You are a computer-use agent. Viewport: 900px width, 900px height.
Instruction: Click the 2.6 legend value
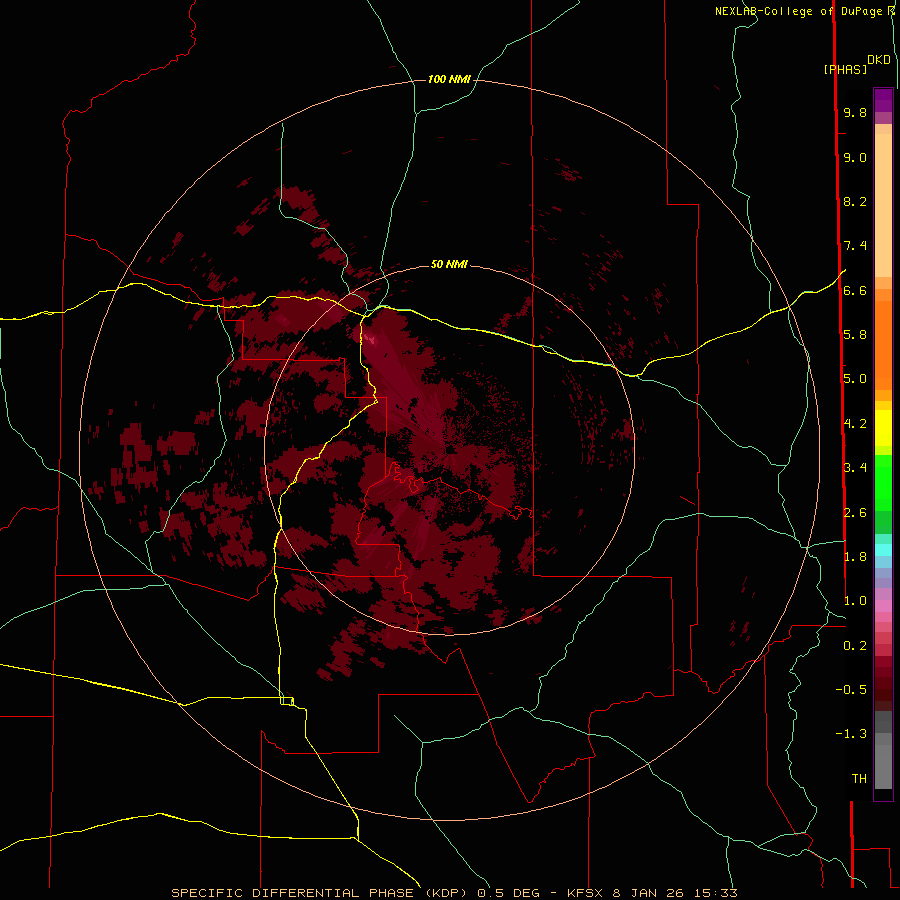[x=855, y=513]
